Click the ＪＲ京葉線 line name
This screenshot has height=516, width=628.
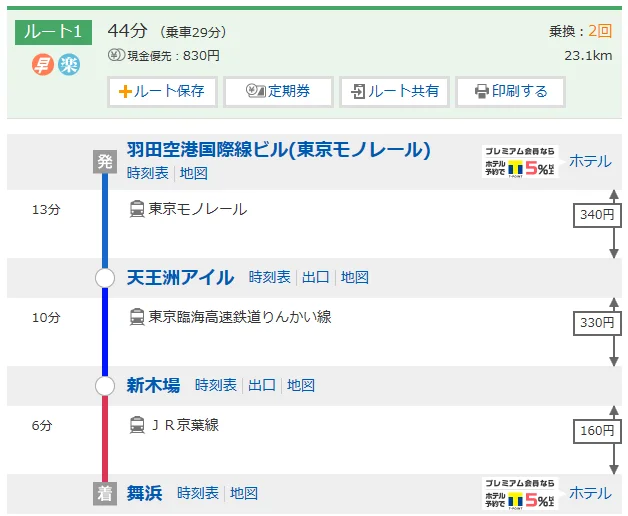pyautogui.click(x=184, y=425)
